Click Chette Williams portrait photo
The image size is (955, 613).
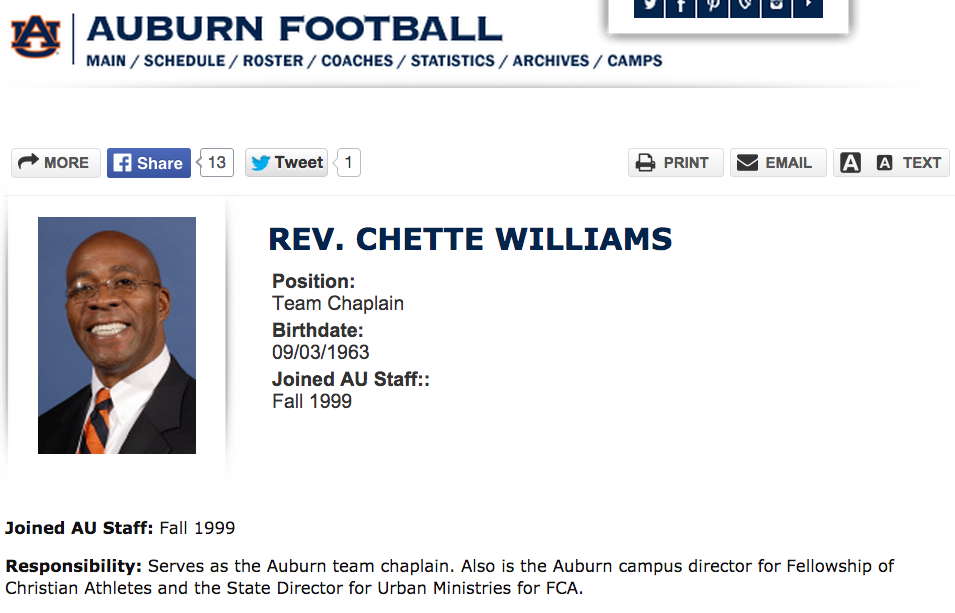[x=117, y=335]
